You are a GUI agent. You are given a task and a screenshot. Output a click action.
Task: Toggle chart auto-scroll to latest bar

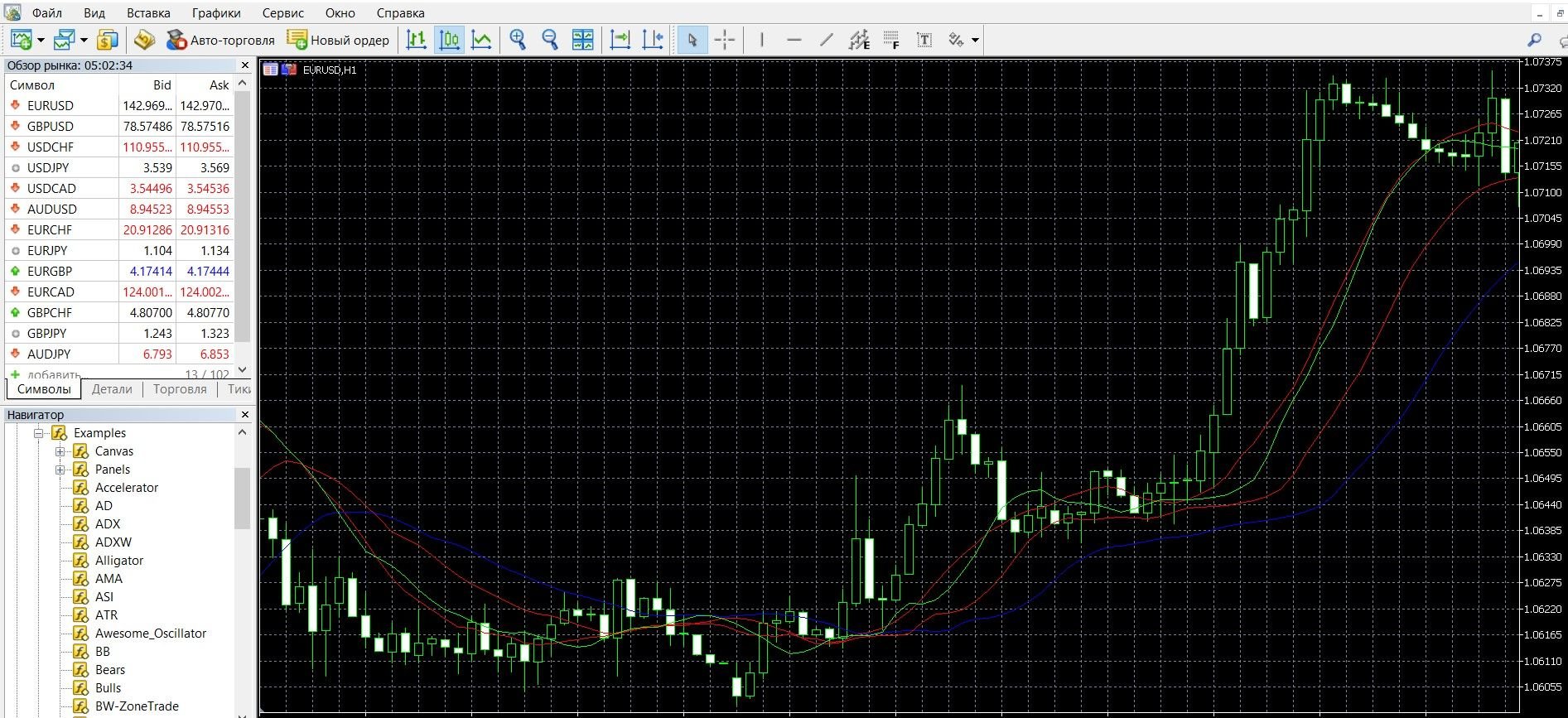(620, 40)
